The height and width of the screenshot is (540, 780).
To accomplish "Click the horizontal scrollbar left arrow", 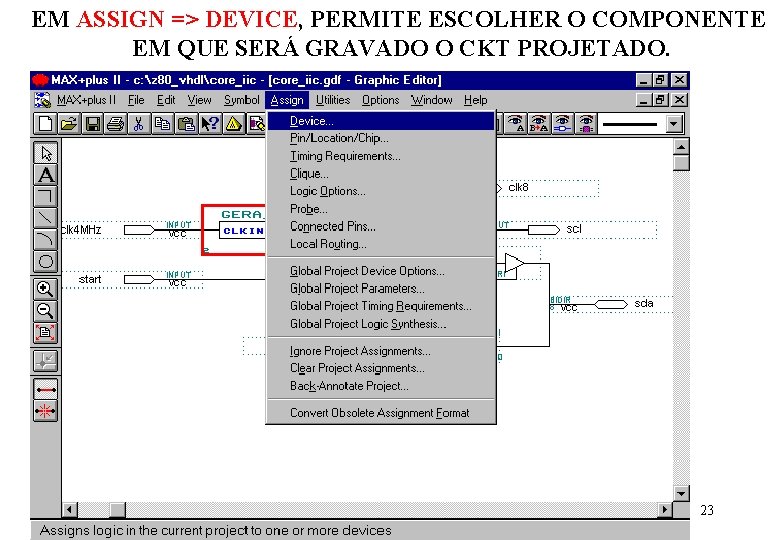I will (70, 510).
